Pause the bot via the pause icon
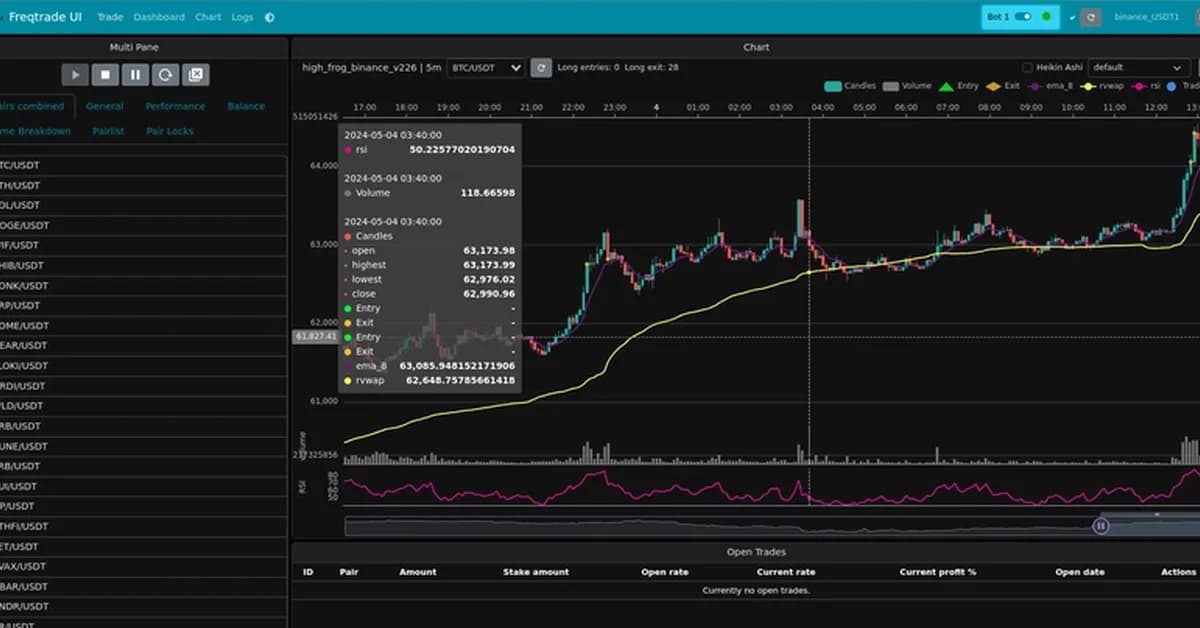Image resolution: width=1200 pixels, height=628 pixels. 135,74
